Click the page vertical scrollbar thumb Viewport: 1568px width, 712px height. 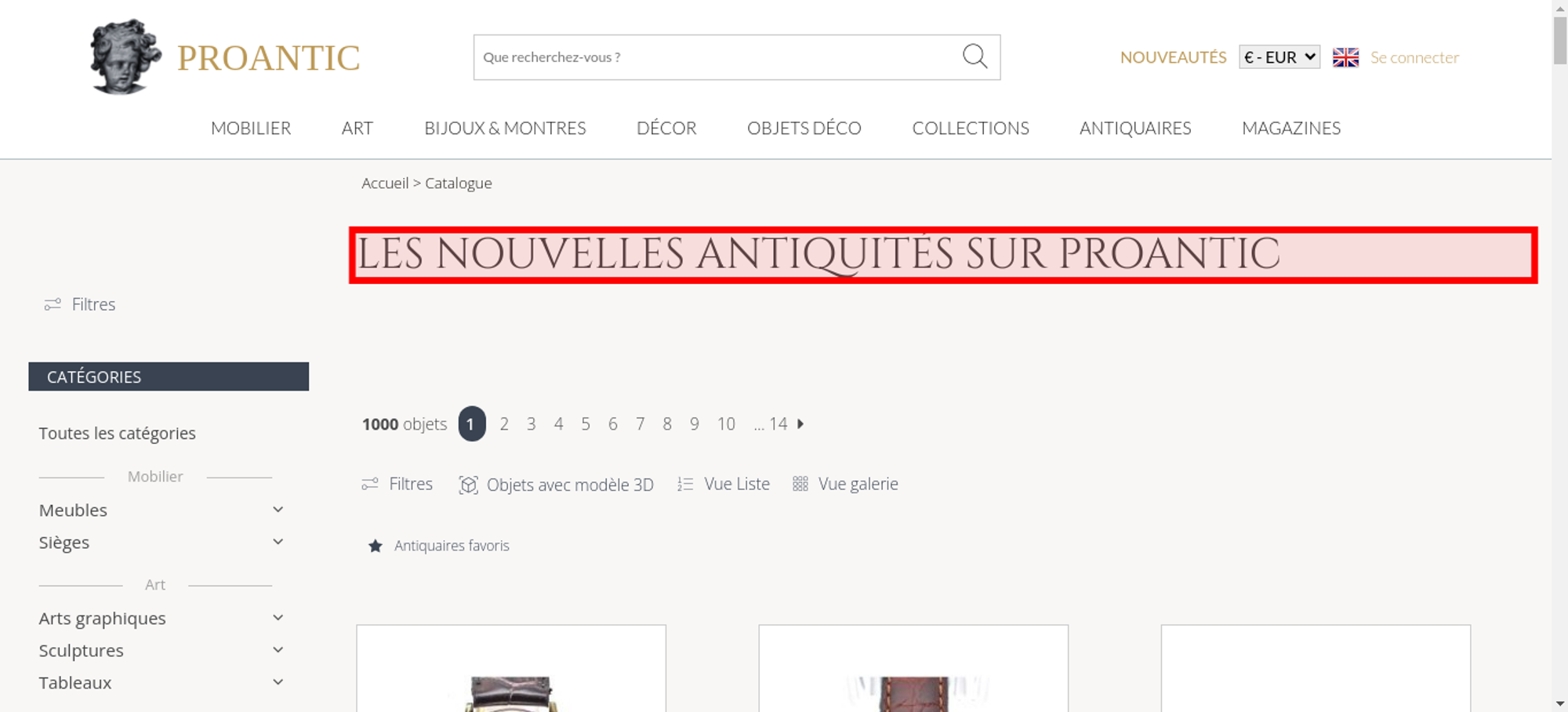[x=1560, y=40]
